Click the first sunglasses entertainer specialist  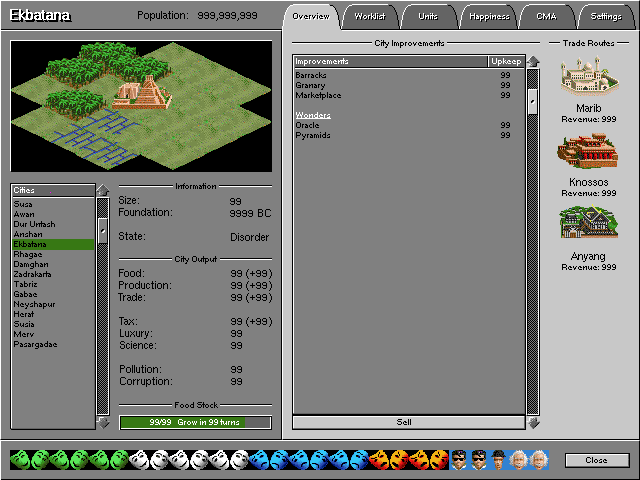459,460
